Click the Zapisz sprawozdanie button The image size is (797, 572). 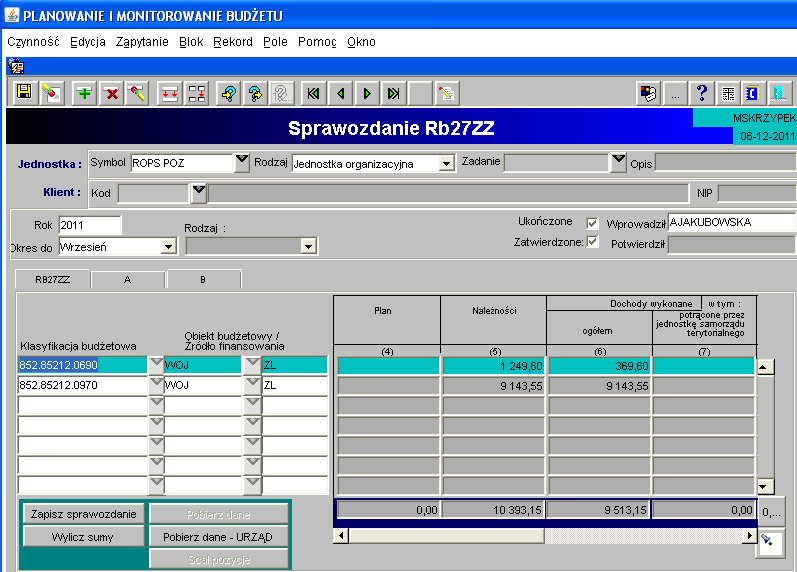84,514
